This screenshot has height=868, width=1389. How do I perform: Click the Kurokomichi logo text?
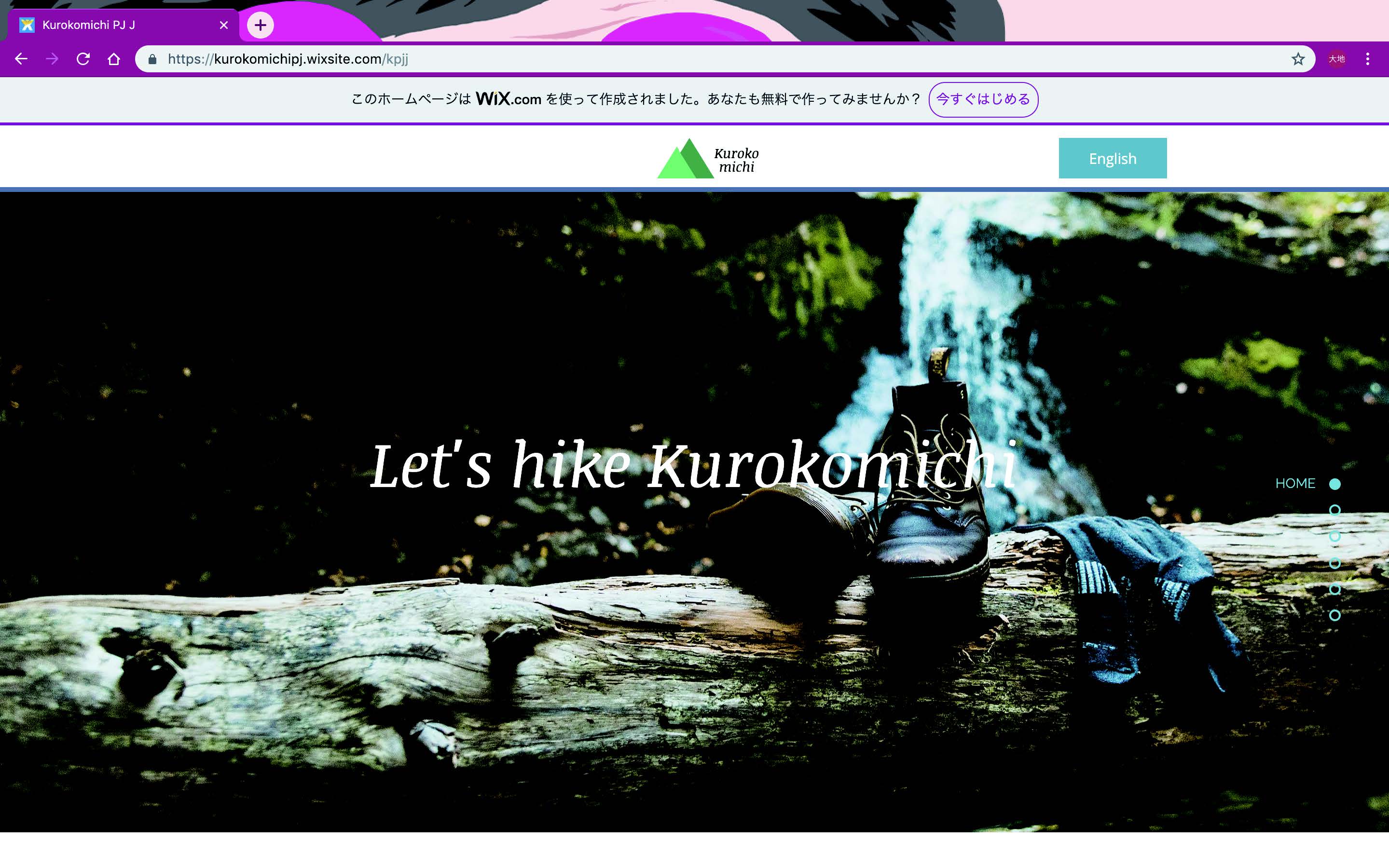736,160
